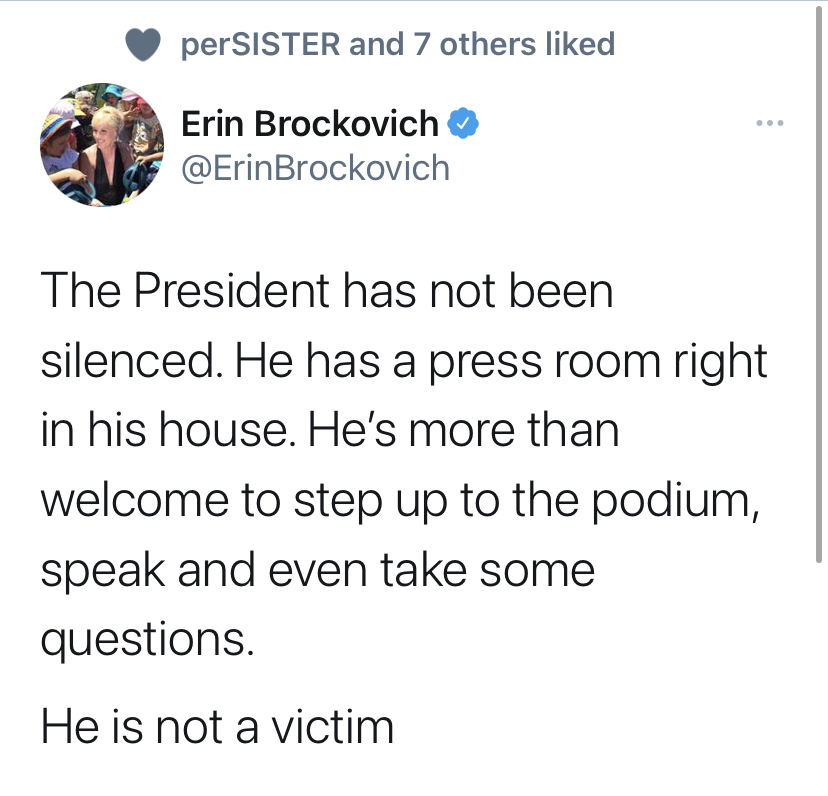Click perSISTER in the liked-by line
Screen dimensions: 828x796
[260, 45]
